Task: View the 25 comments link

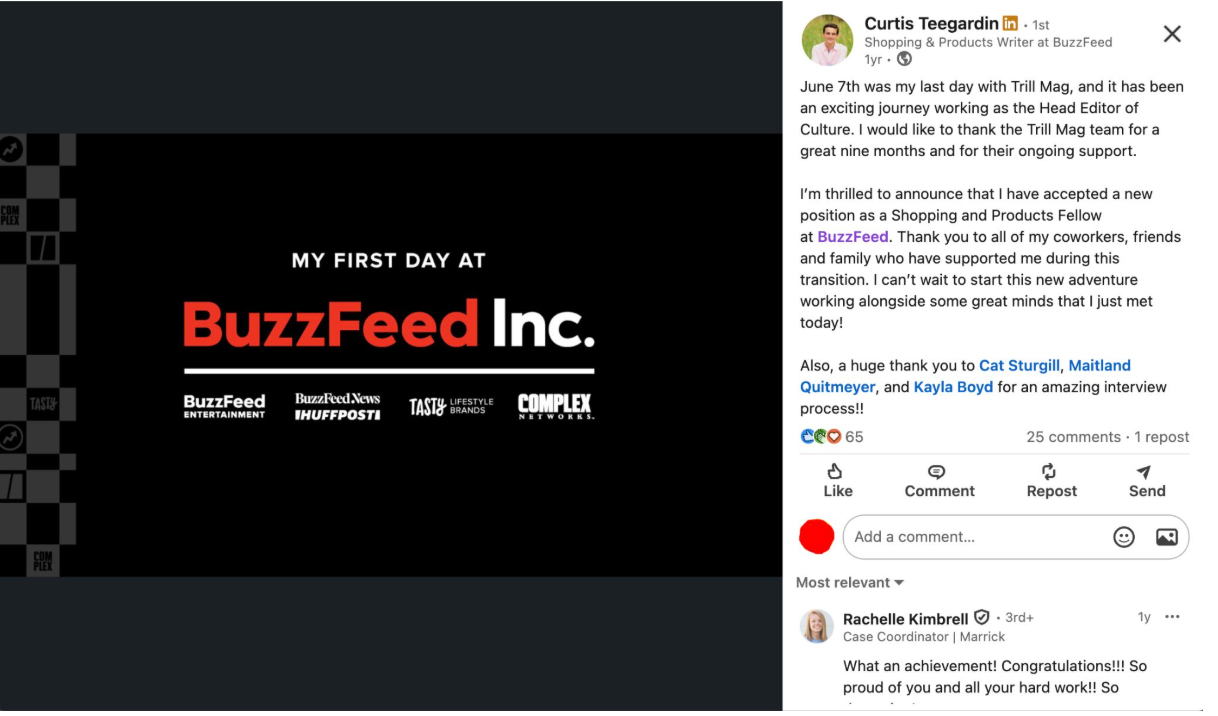Action: [x=1073, y=437]
